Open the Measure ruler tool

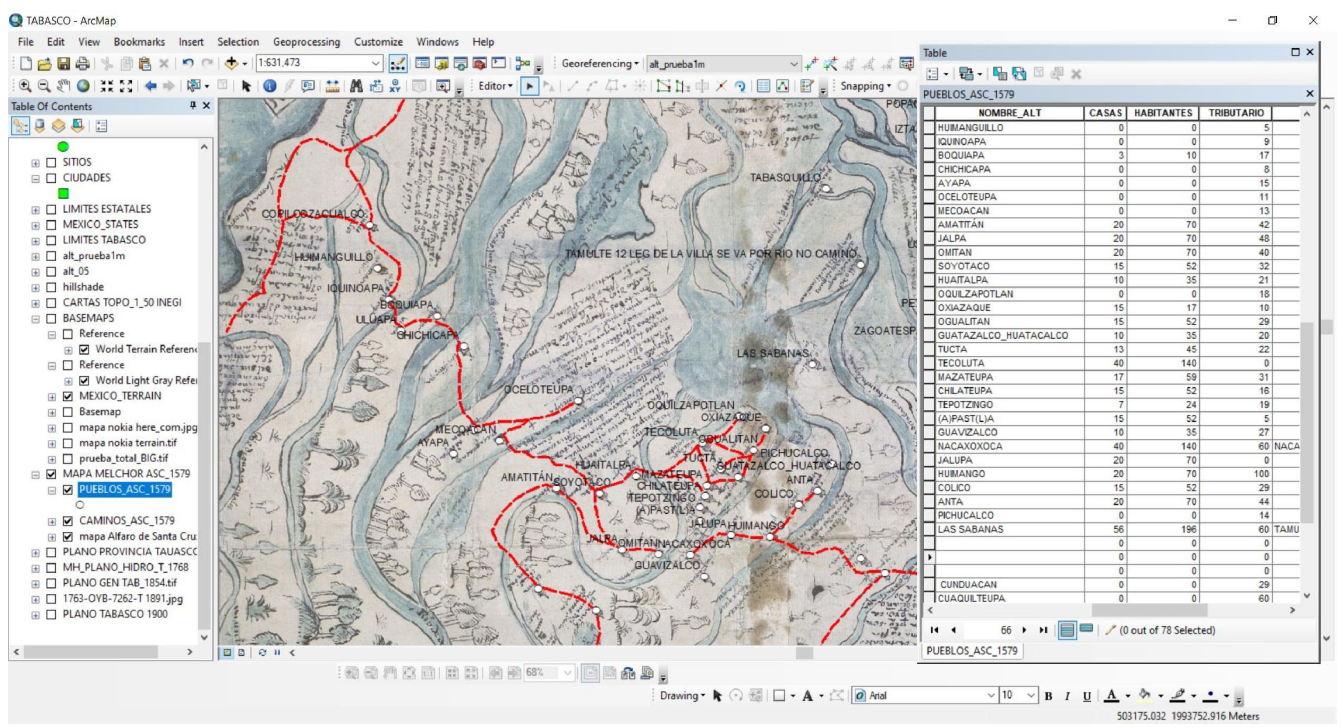point(333,86)
